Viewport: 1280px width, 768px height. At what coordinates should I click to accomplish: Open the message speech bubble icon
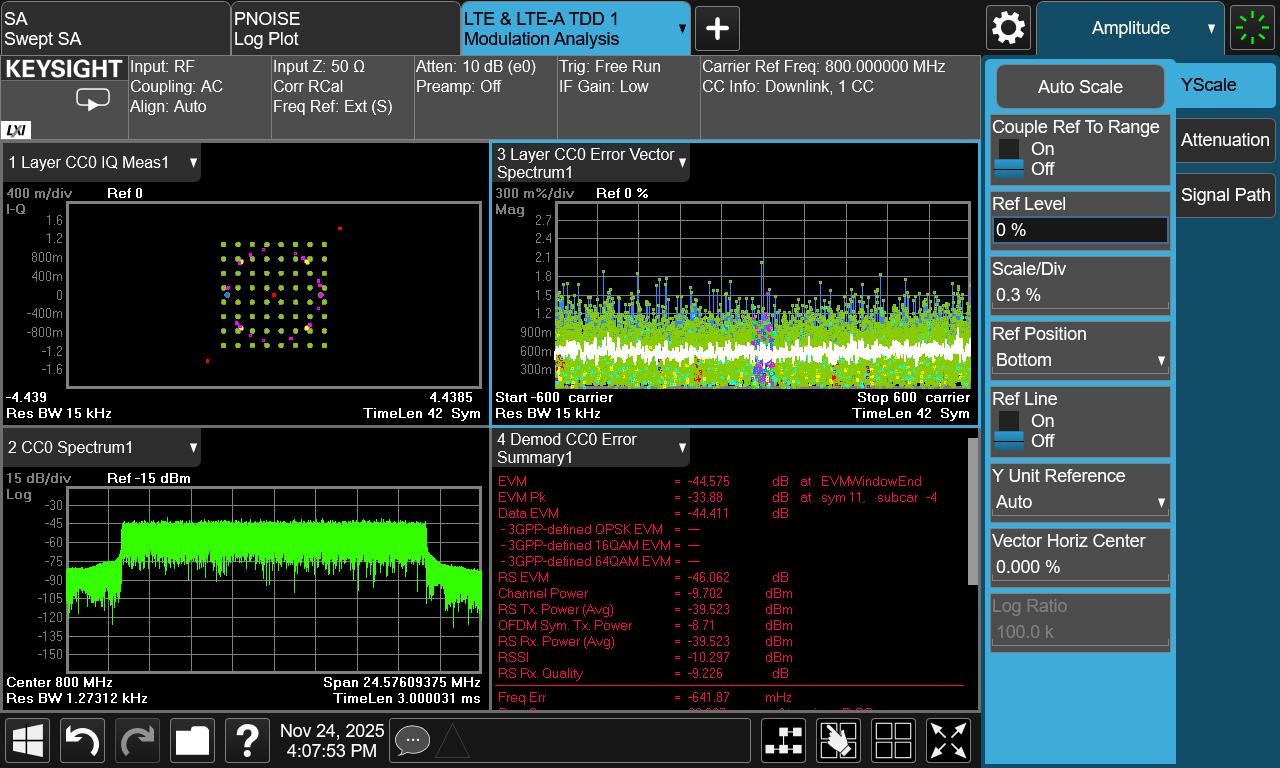tap(412, 741)
